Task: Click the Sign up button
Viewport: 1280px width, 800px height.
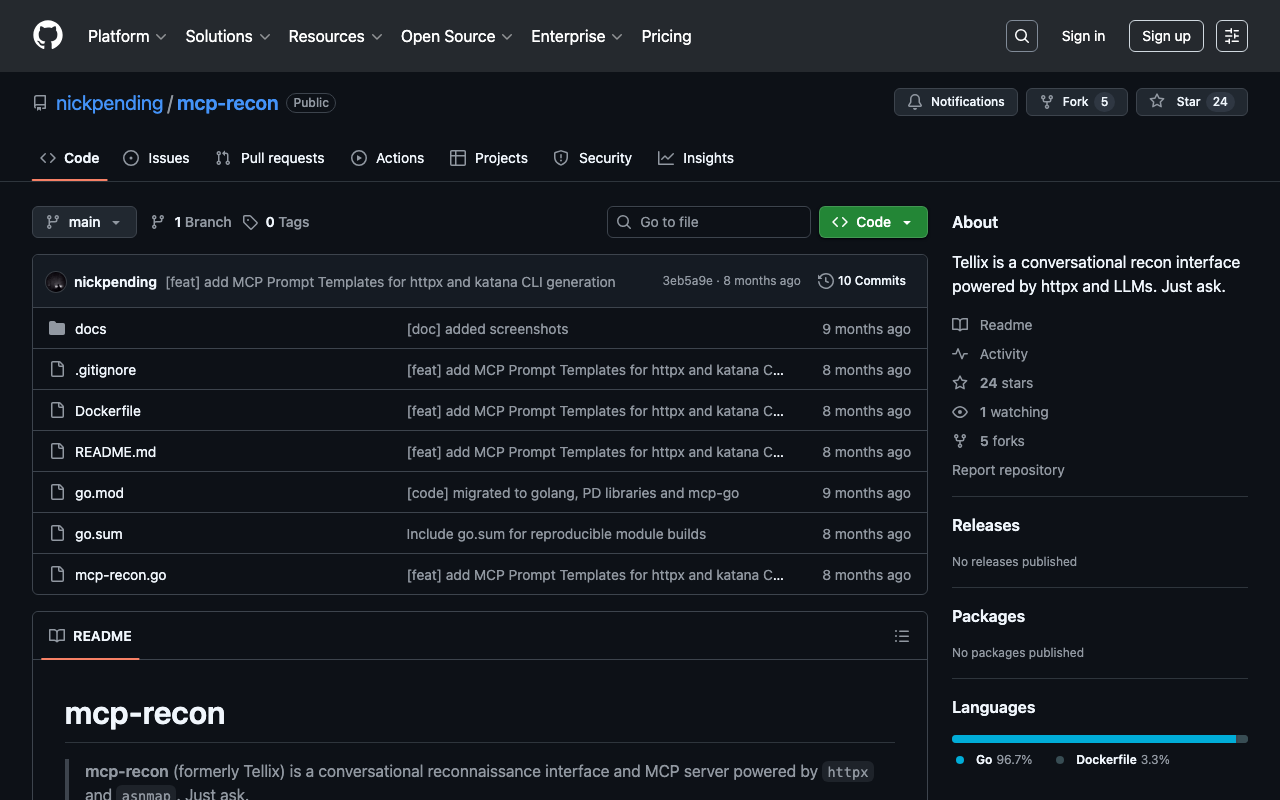Action: pos(1166,36)
